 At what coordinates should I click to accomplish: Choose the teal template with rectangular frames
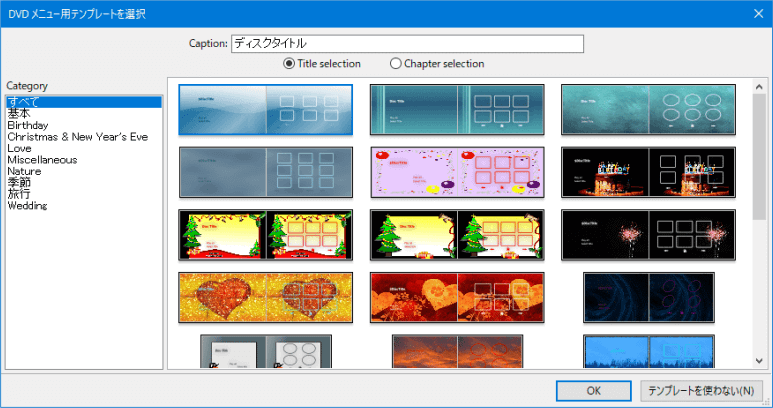click(x=456, y=109)
